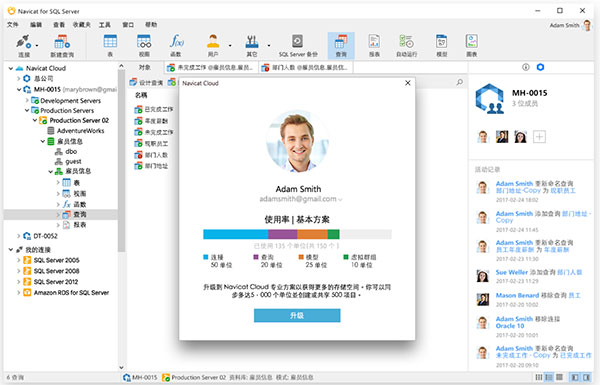The image size is (600, 385).
Task: Open the 用户 user dropdown arrow
Action: pyautogui.click(x=230, y=46)
